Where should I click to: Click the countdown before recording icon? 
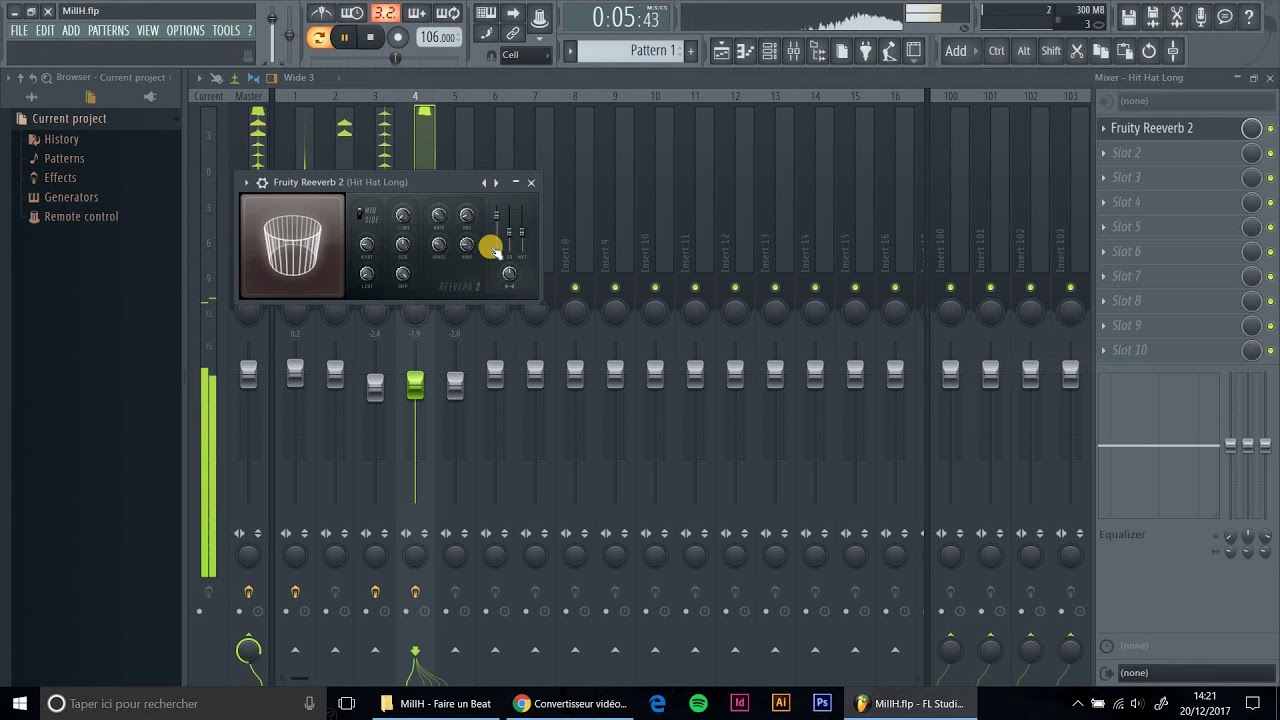coord(384,13)
